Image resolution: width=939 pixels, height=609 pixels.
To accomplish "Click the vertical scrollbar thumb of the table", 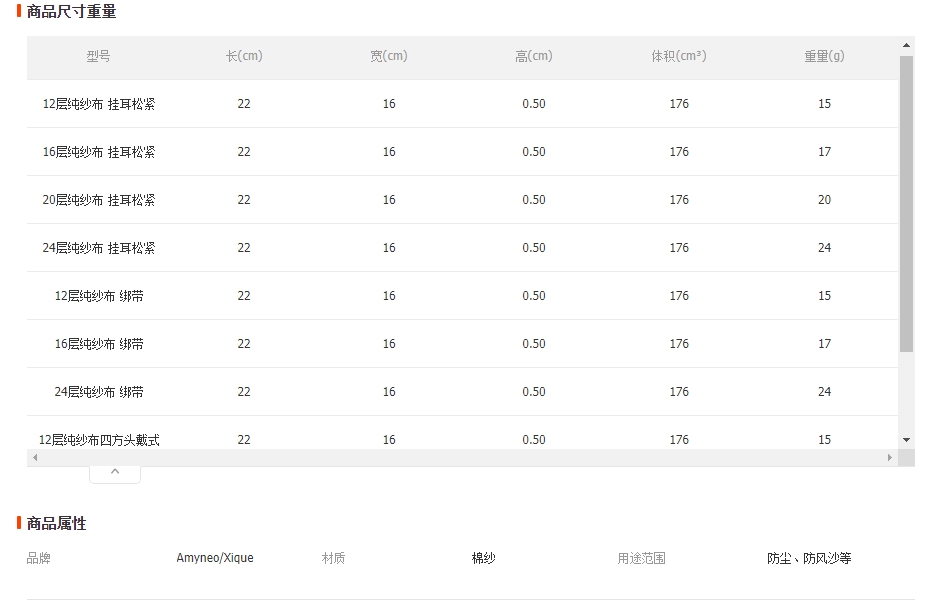I will (906, 204).
